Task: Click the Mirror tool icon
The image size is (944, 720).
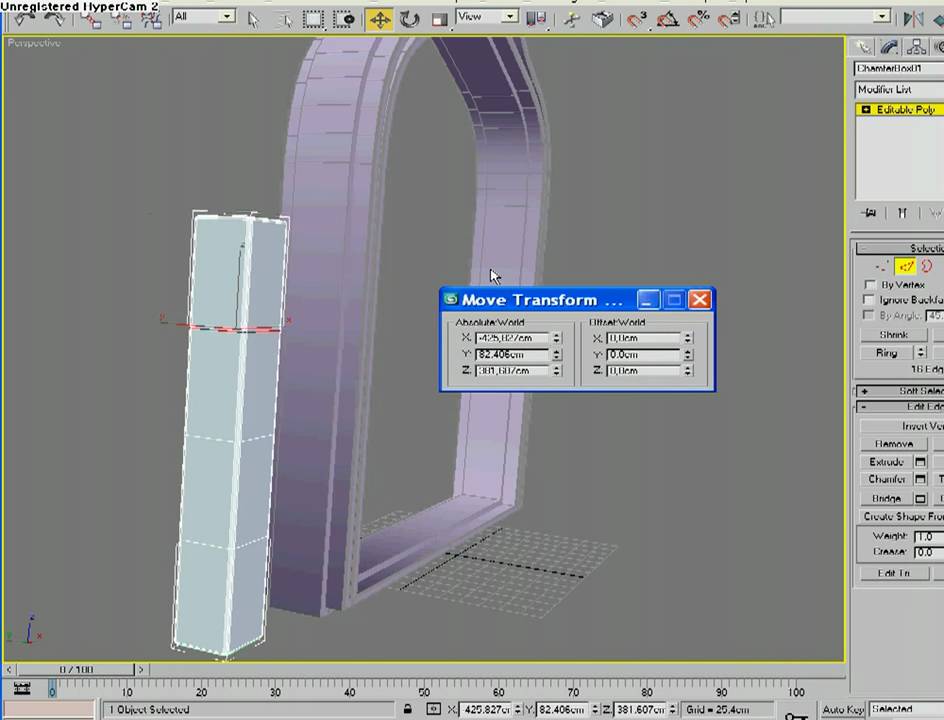Action: (x=913, y=19)
